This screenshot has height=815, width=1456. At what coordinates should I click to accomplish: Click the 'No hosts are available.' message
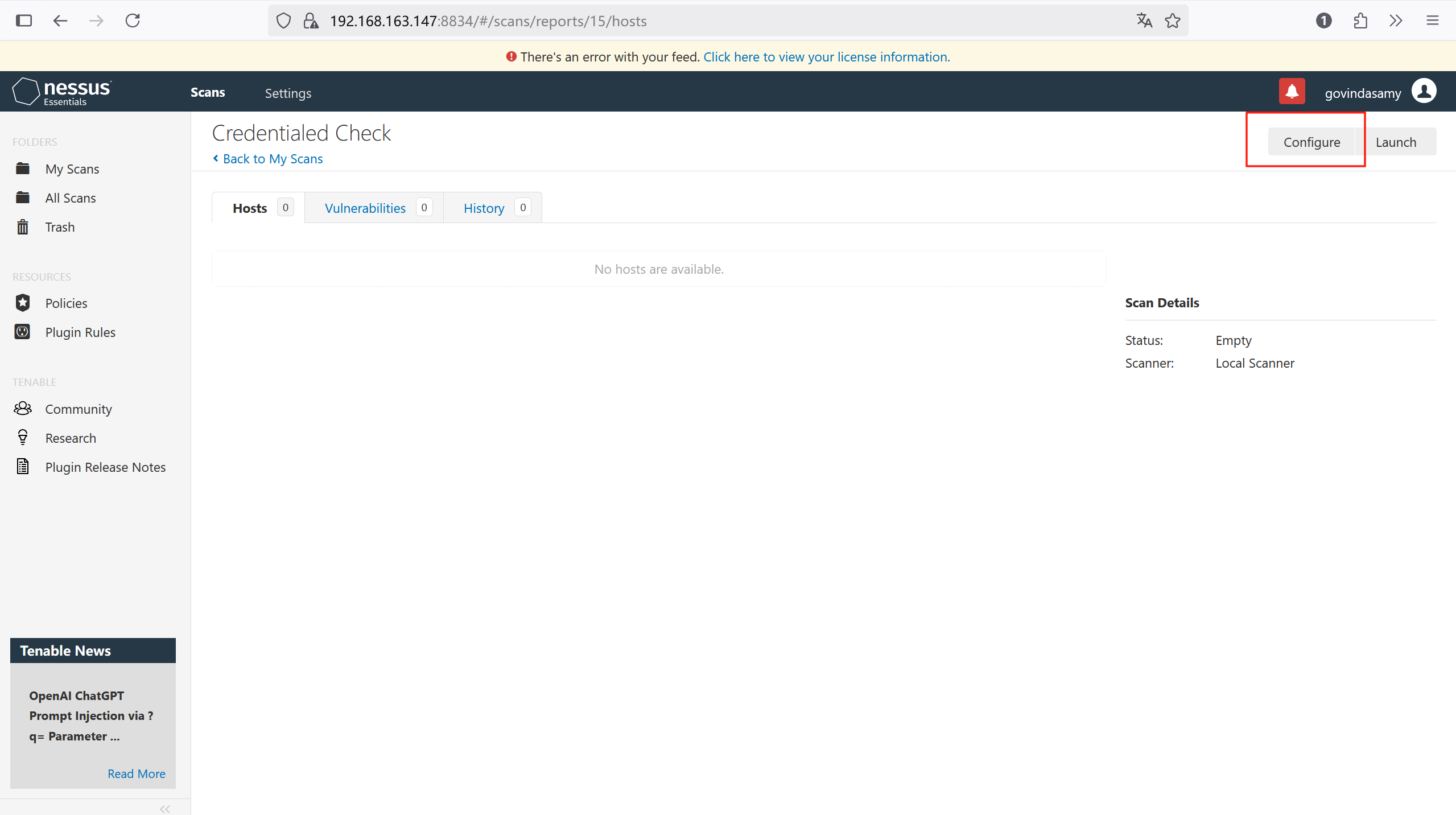coord(659,269)
